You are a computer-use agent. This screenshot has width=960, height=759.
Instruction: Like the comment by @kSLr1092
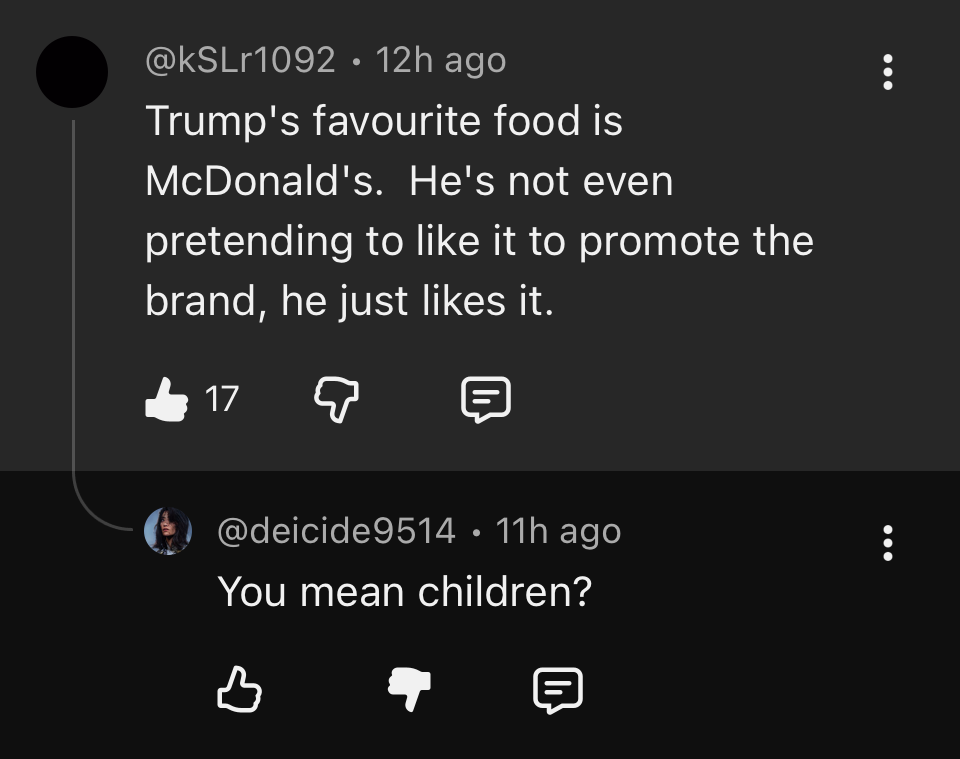pyautogui.click(x=167, y=399)
